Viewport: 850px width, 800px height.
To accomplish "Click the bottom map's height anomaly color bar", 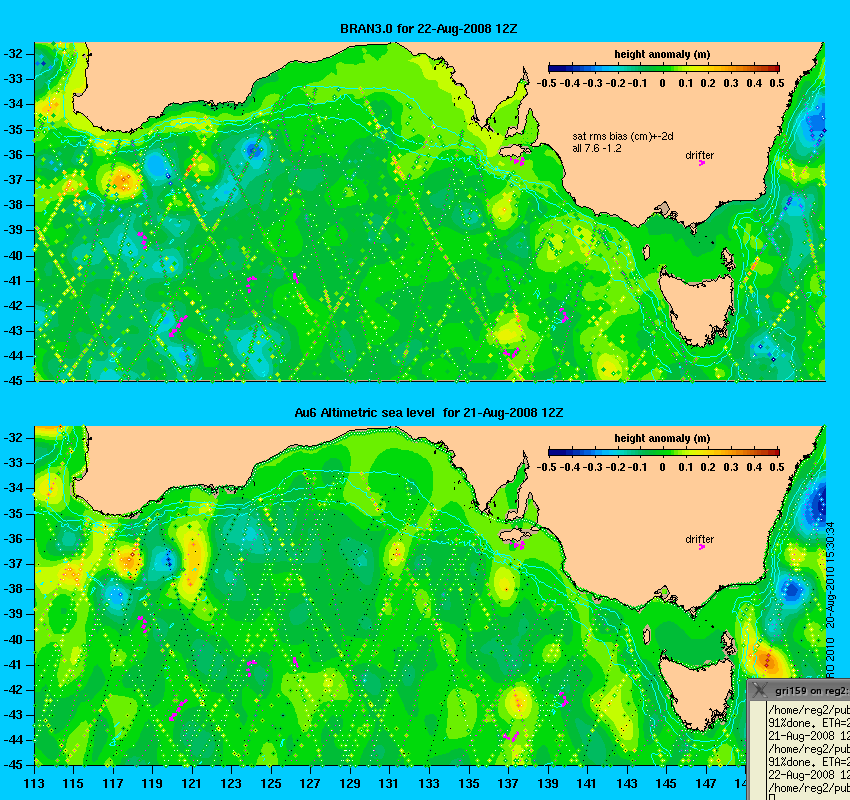I will [664, 453].
